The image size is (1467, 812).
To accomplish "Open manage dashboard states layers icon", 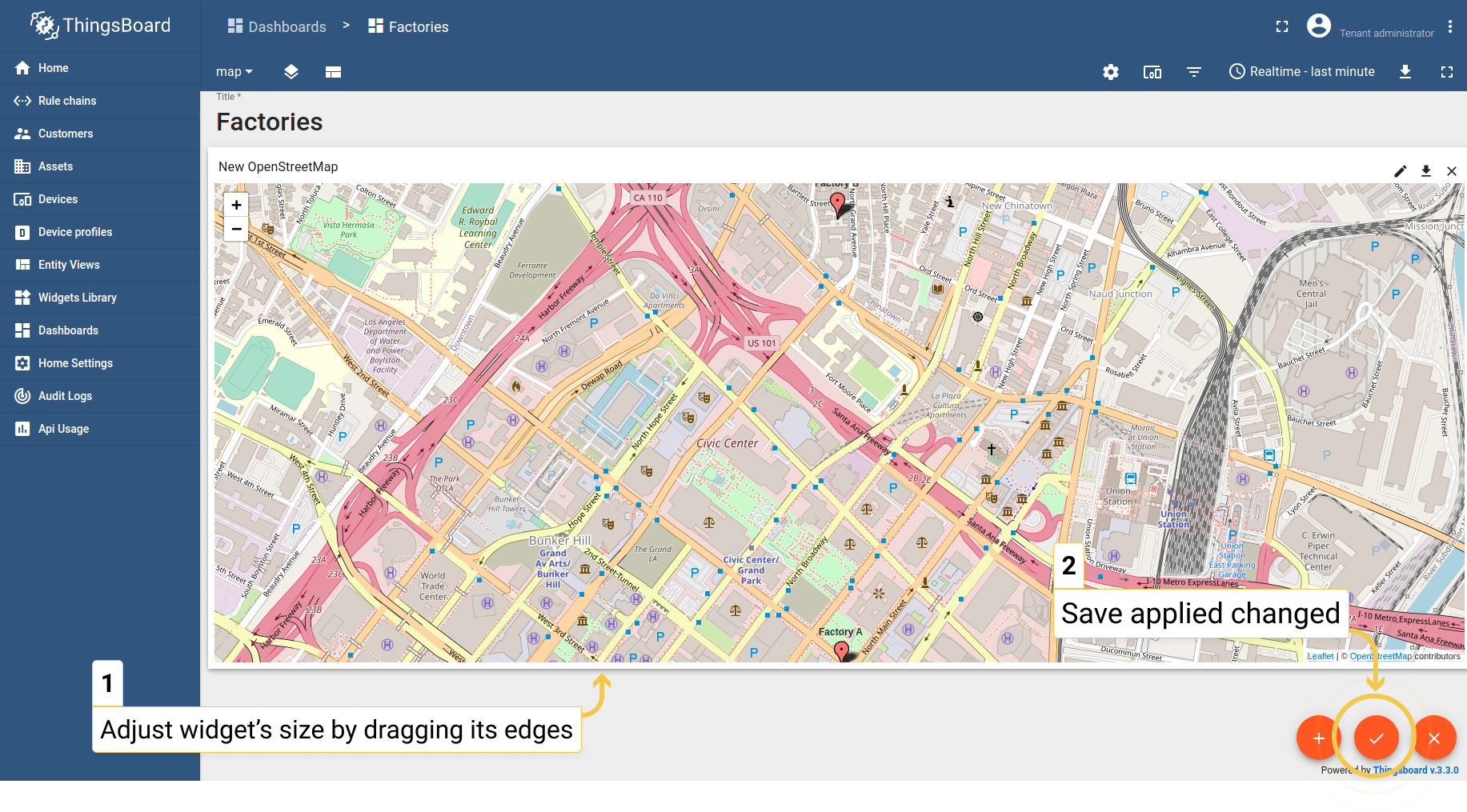I will (x=291, y=72).
